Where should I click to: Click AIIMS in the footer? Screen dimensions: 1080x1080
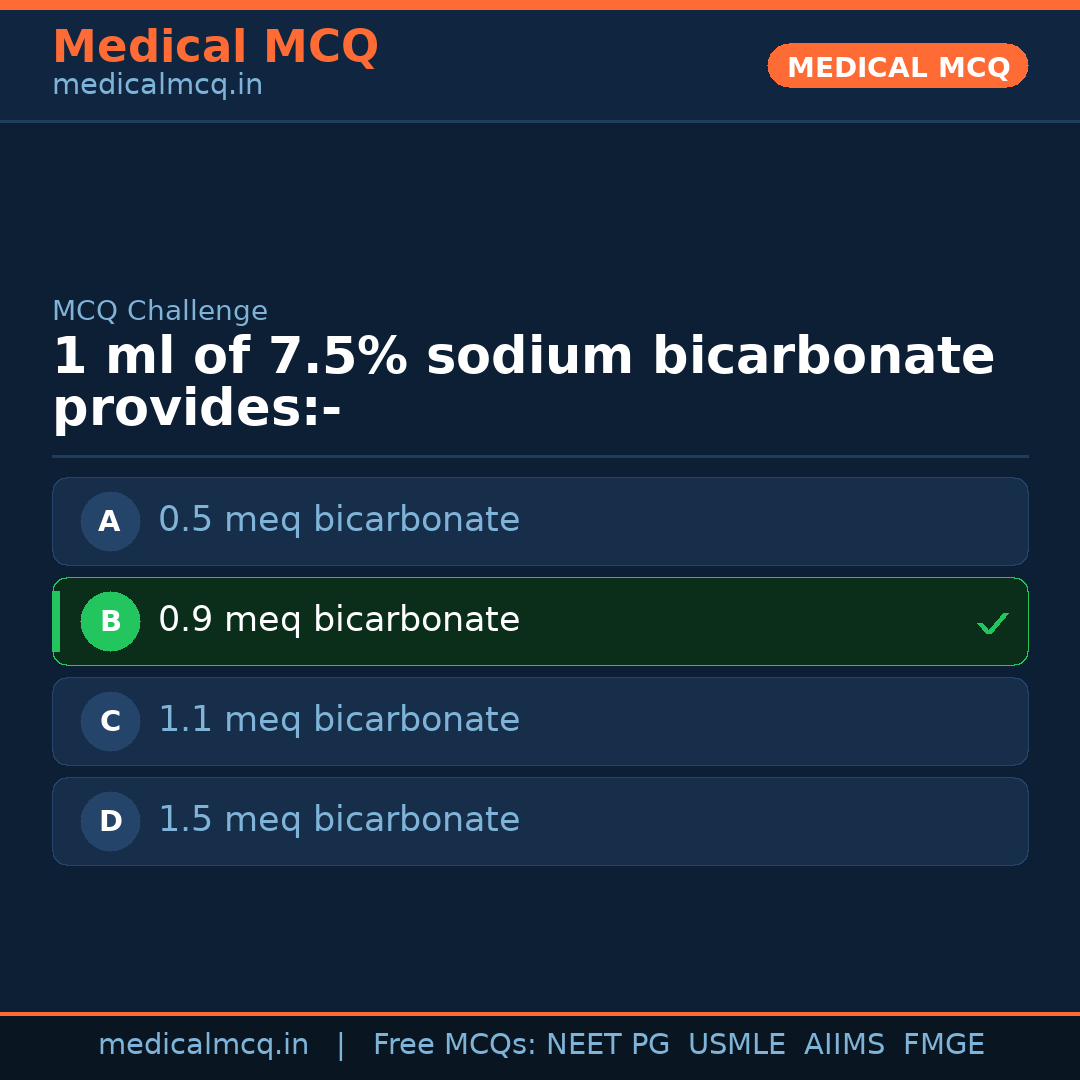coord(844,1045)
